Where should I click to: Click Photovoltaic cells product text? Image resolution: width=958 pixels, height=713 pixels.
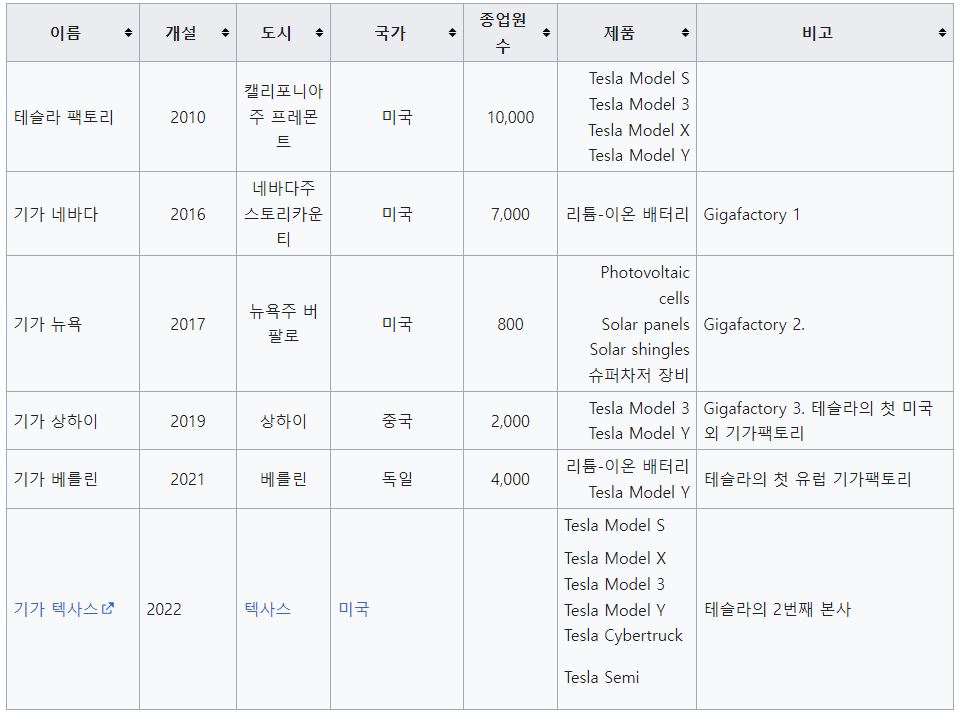pyautogui.click(x=645, y=285)
